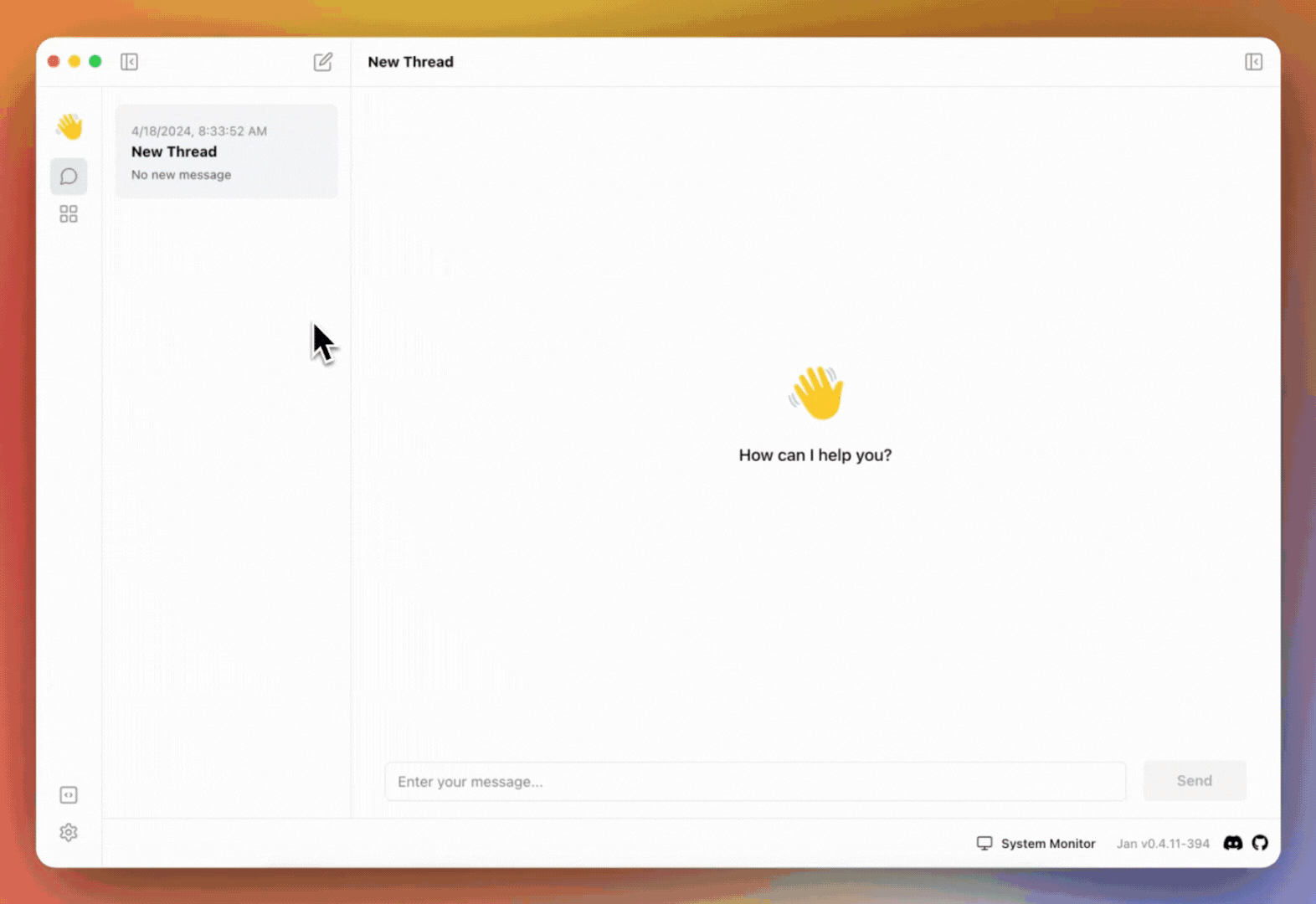Click the compose new thread icon
The height and width of the screenshot is (904, 1316).
(322, 62)
